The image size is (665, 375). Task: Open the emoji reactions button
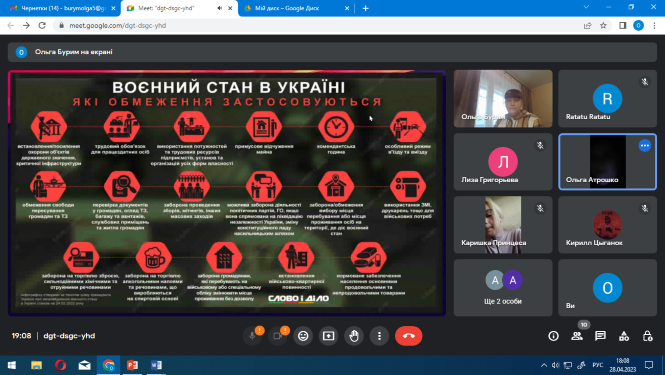tap(303, 336)
